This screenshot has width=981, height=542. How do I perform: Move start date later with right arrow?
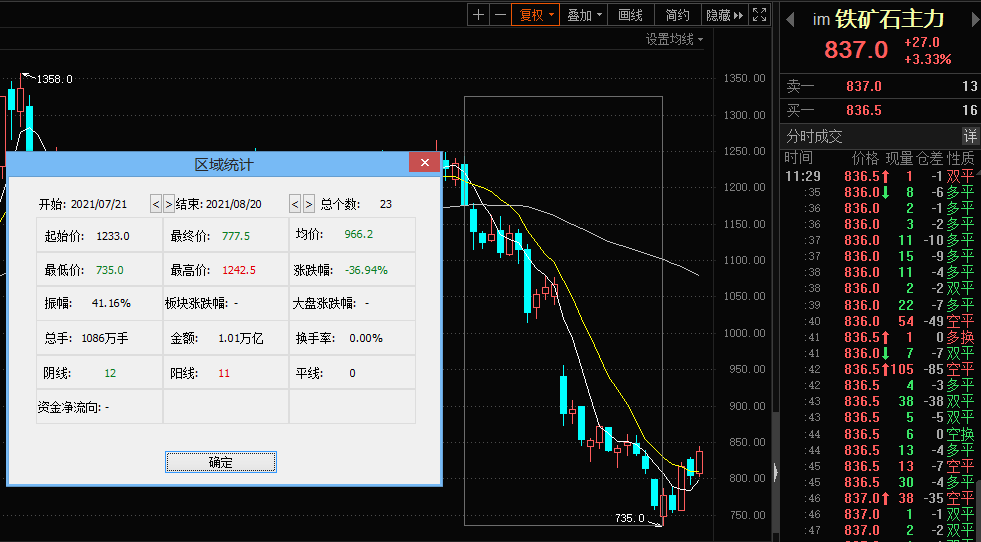(168, 204)
